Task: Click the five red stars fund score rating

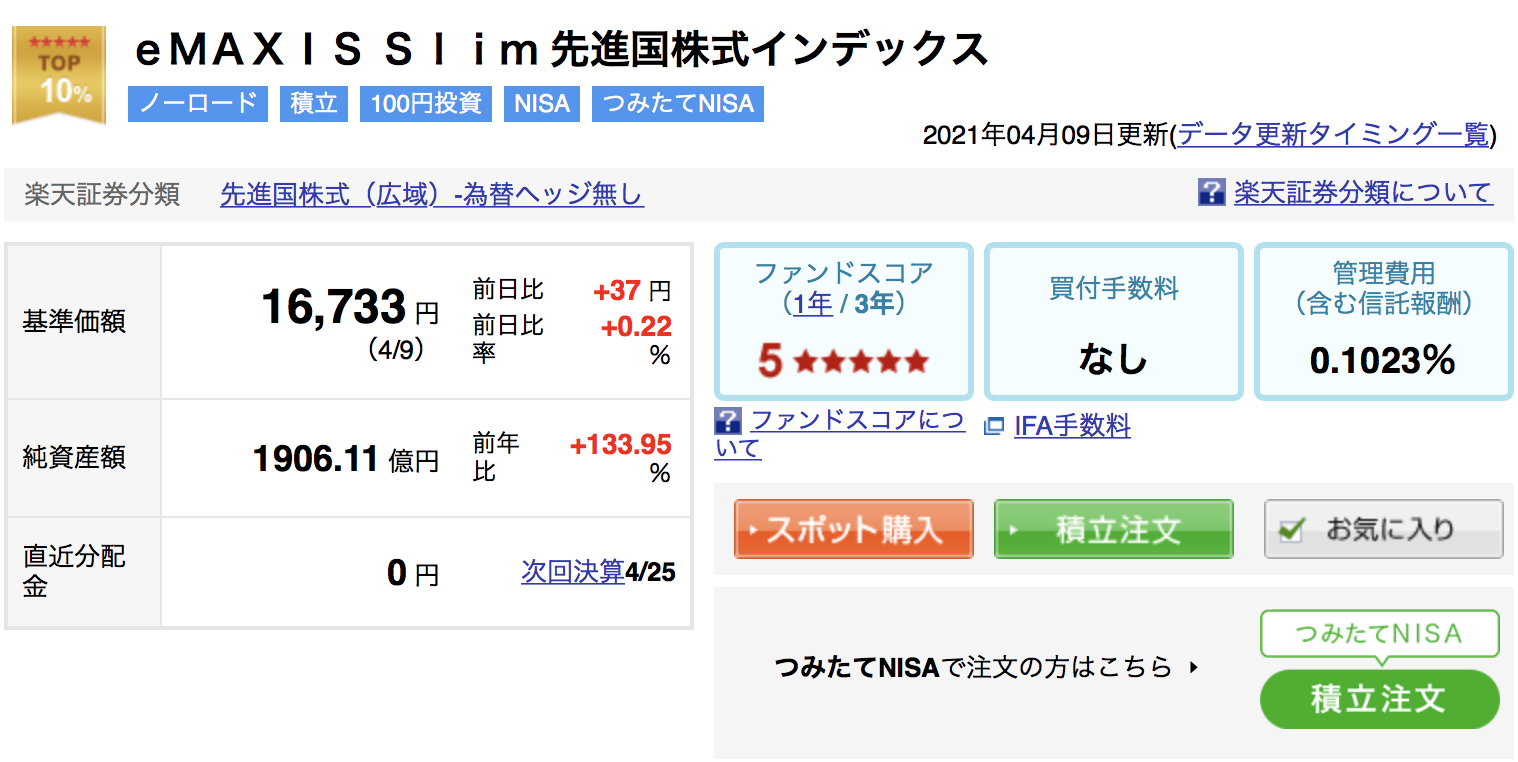Action: [861, 361]
